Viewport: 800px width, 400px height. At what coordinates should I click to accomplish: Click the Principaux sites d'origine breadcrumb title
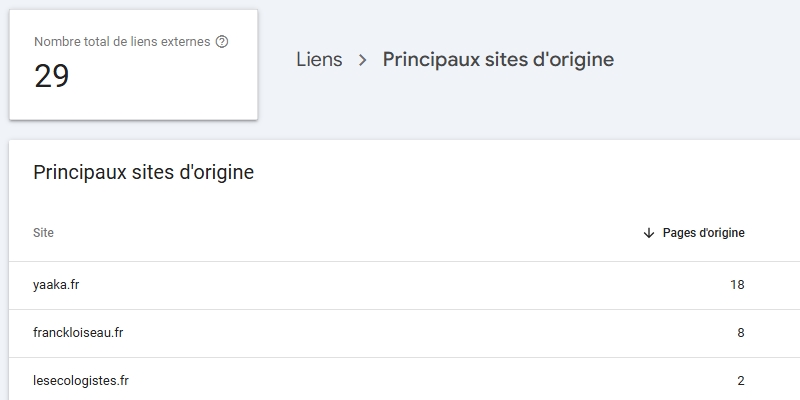(498, 60)
